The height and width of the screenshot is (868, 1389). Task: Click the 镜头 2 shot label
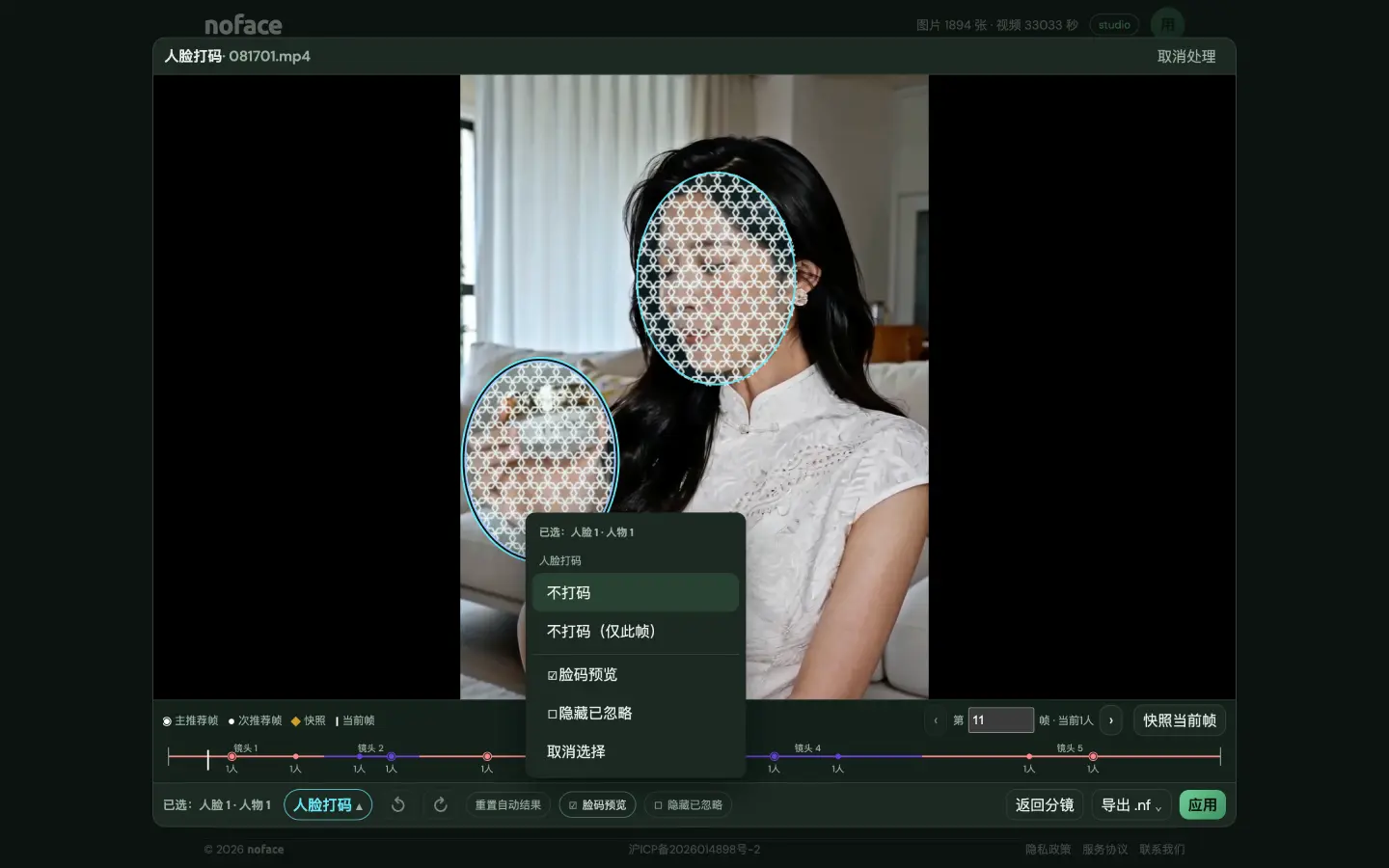(x=370, y=748)
